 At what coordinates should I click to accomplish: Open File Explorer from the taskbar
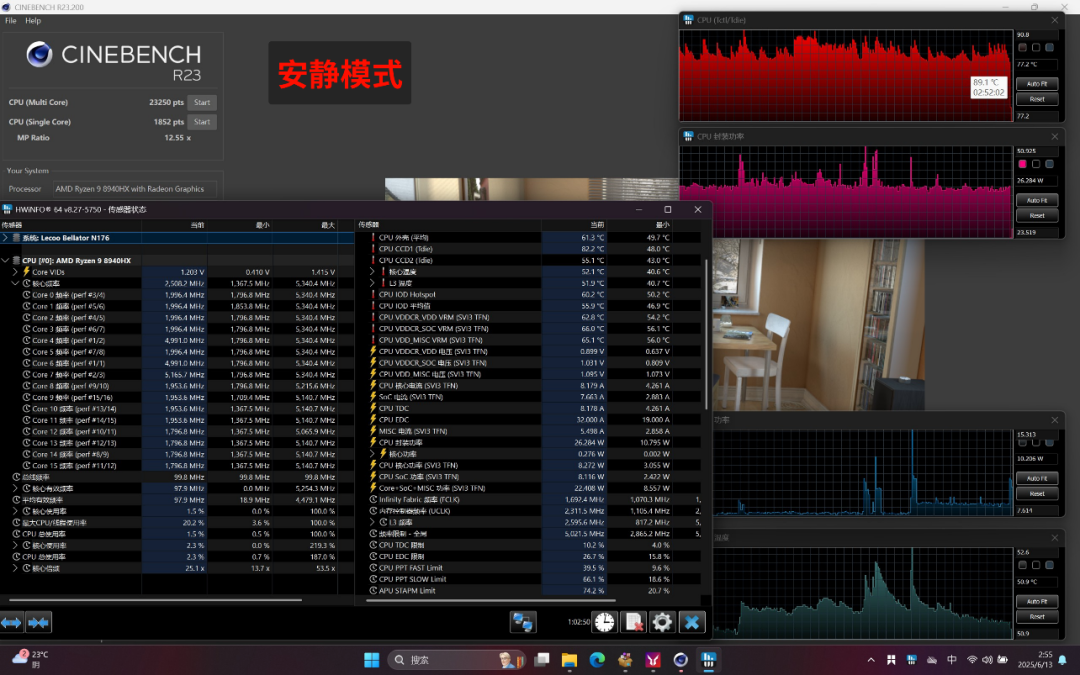coord(569,660)
